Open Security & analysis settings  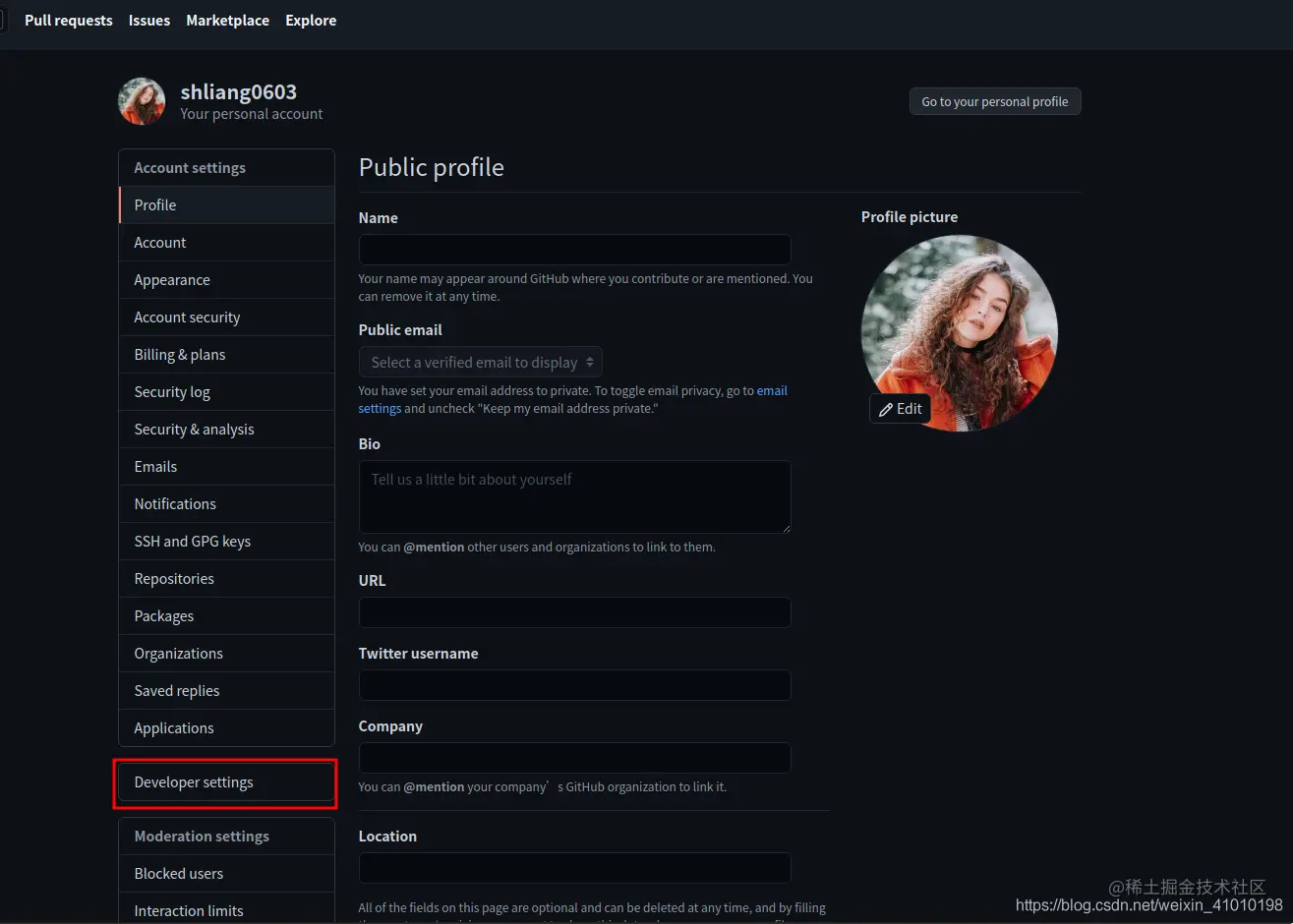(226, 429)
